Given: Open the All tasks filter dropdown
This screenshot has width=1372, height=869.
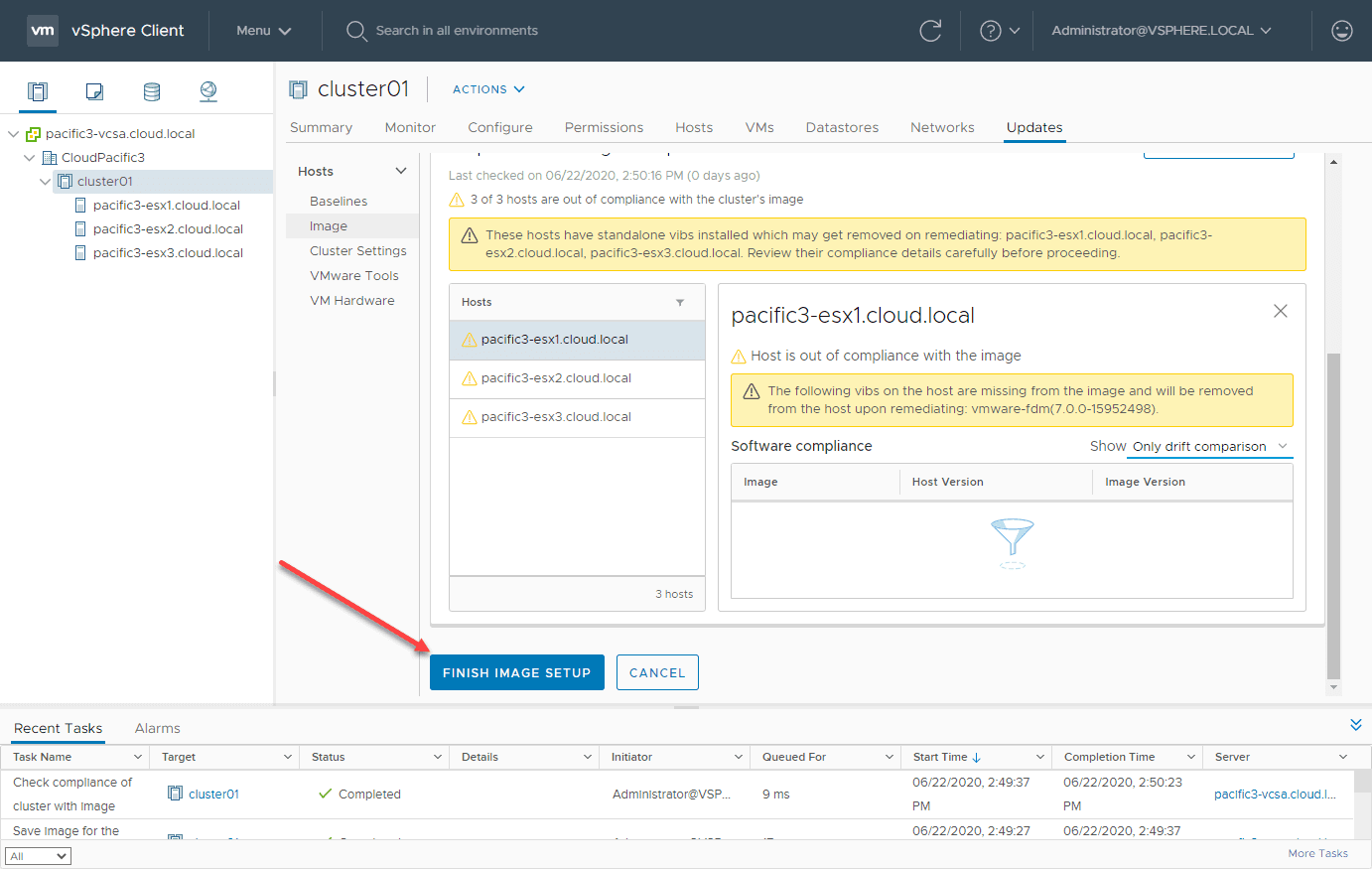Looking at the screenshot, I should pos(38,855).
